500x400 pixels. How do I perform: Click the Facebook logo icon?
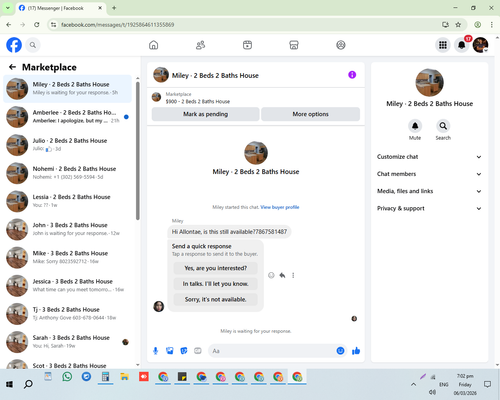14,45
